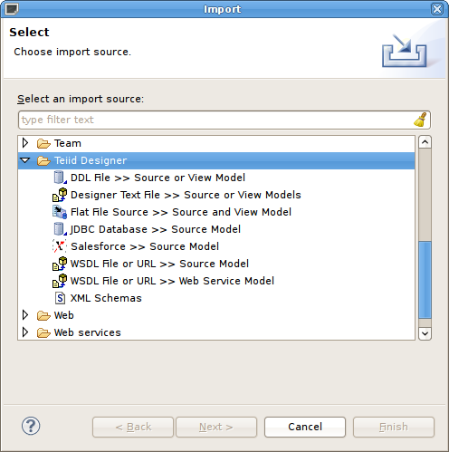Click WSDL Web Service Model icon
This screenshot has height=452, width=449.
(60, 281)
